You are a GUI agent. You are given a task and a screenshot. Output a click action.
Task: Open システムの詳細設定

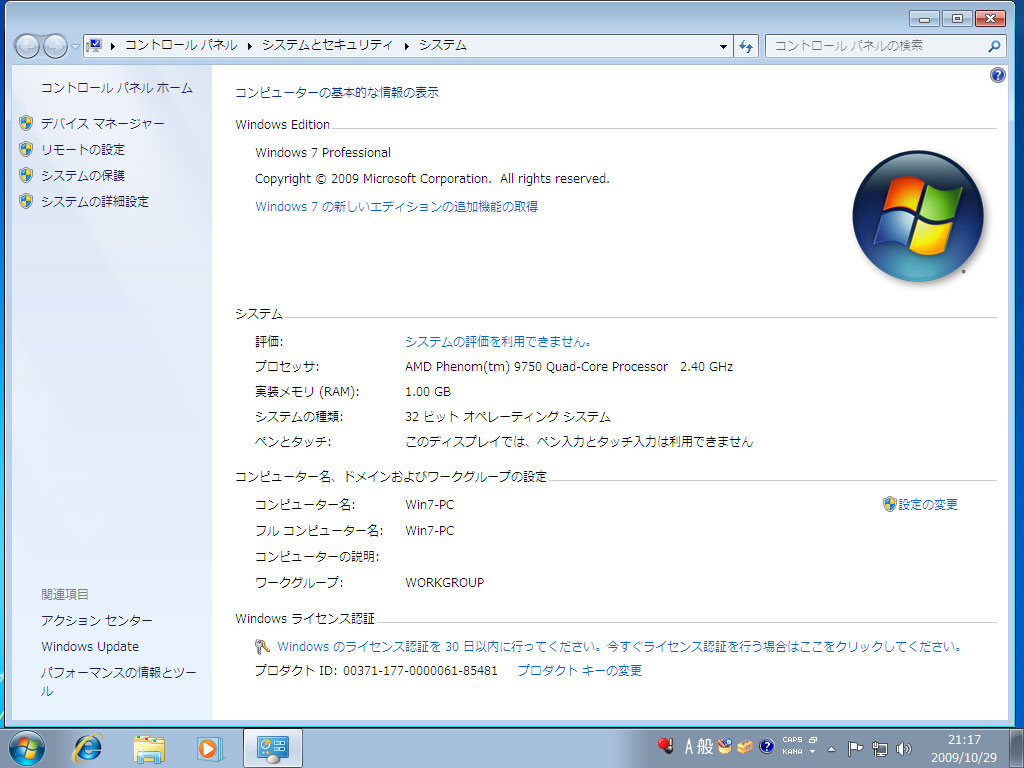point(95,202)
